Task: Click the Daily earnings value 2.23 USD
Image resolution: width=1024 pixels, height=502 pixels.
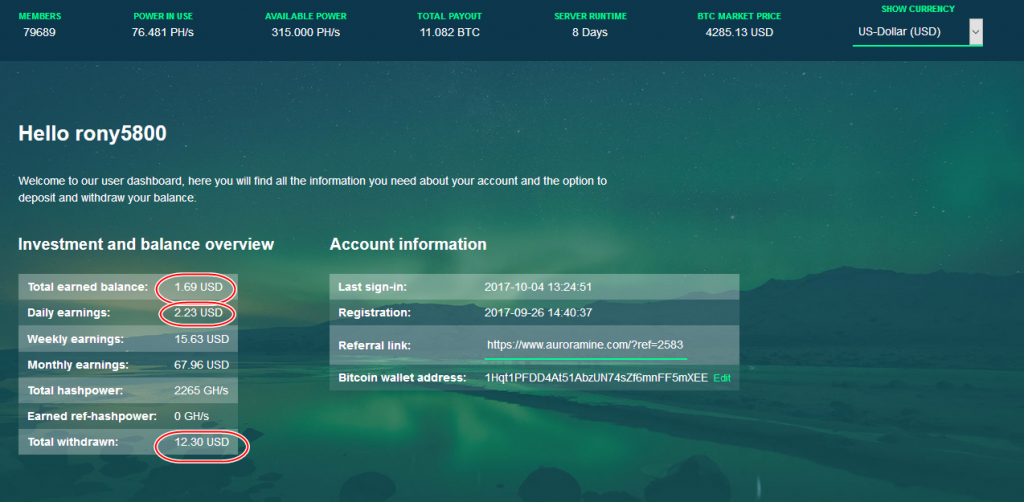Action: point(198,313)
